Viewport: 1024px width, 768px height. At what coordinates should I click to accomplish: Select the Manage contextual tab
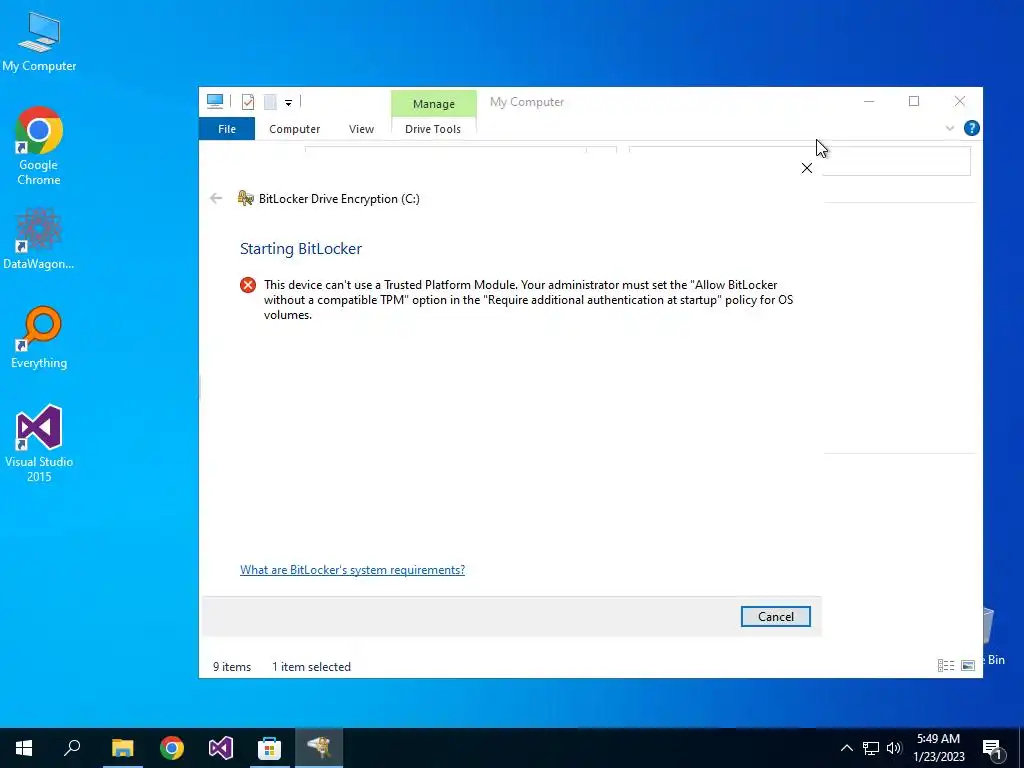[x=434, y=104]
